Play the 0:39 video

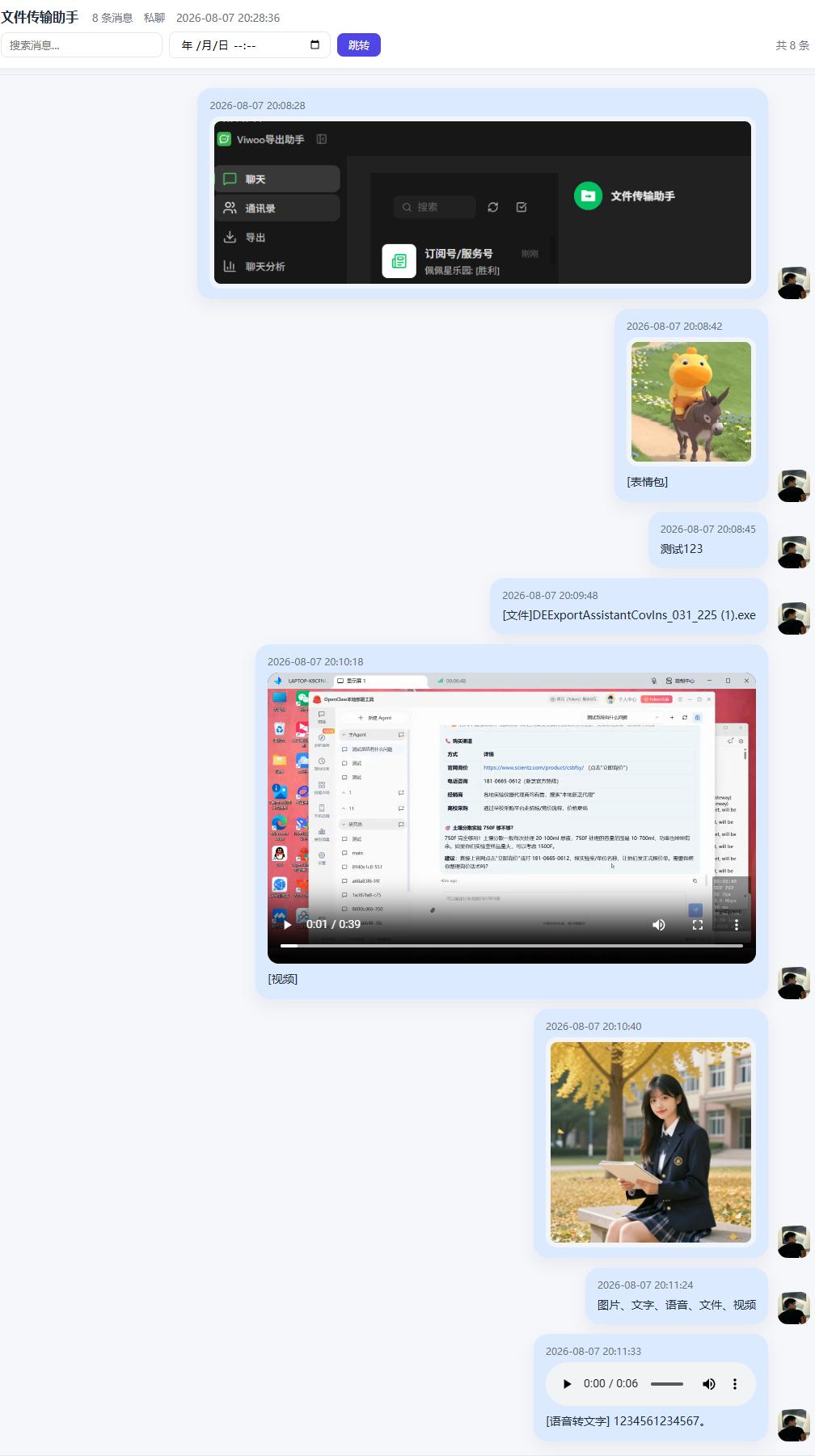click(287, 924)
